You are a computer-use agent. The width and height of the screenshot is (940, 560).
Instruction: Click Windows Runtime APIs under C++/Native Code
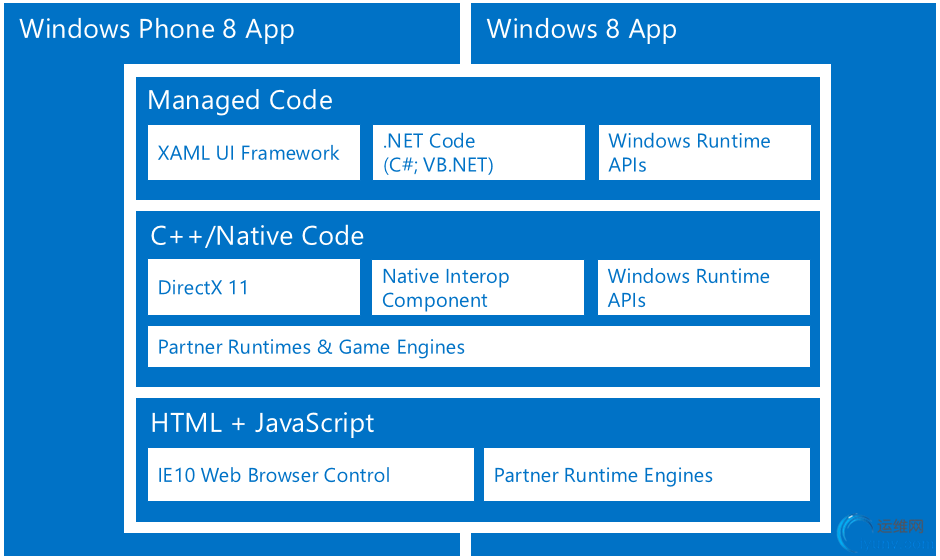pyautogui.click(x=704, y=287)
